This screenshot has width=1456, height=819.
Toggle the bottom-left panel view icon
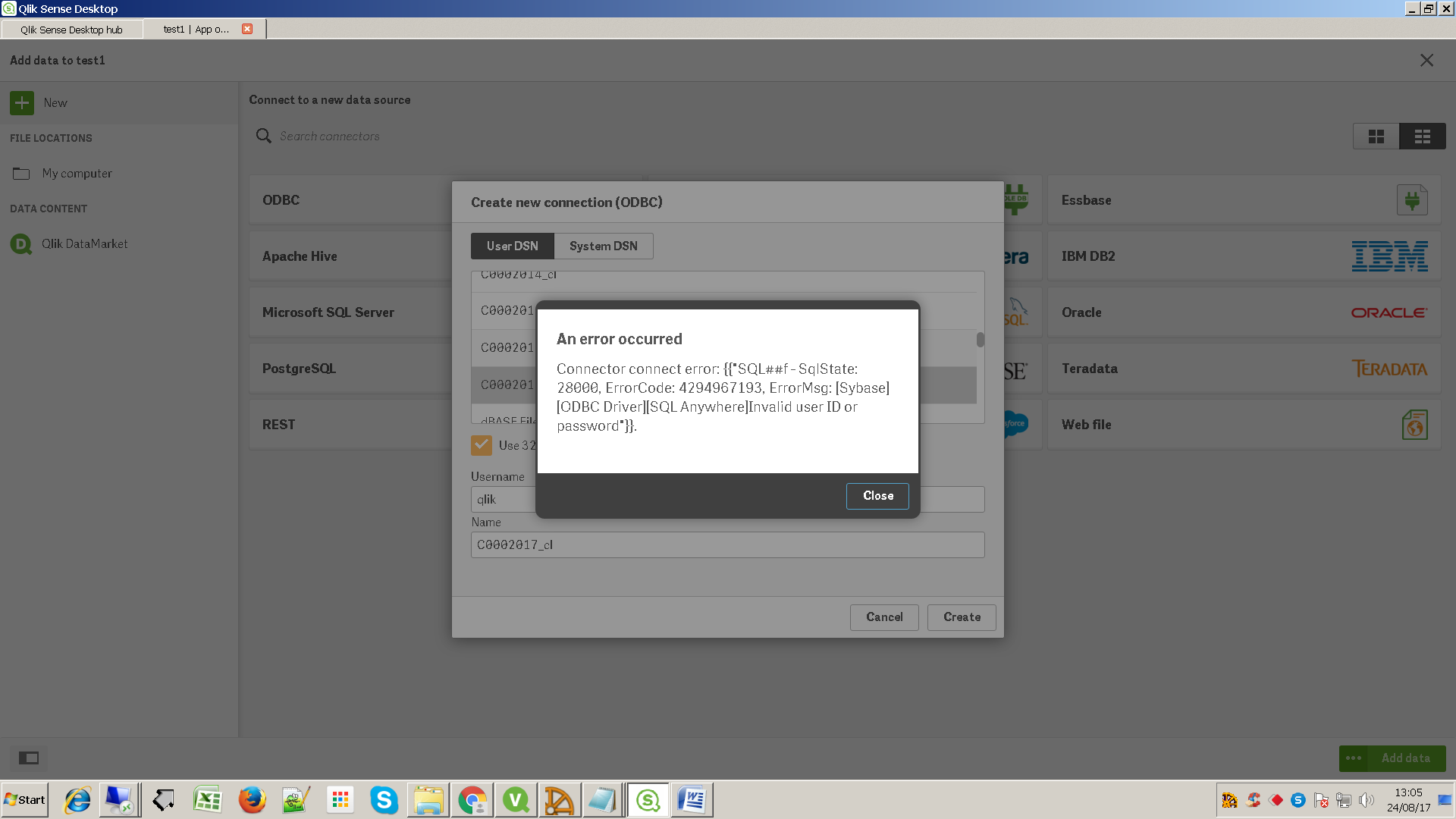pyautogui.click(x=29, y=758)
